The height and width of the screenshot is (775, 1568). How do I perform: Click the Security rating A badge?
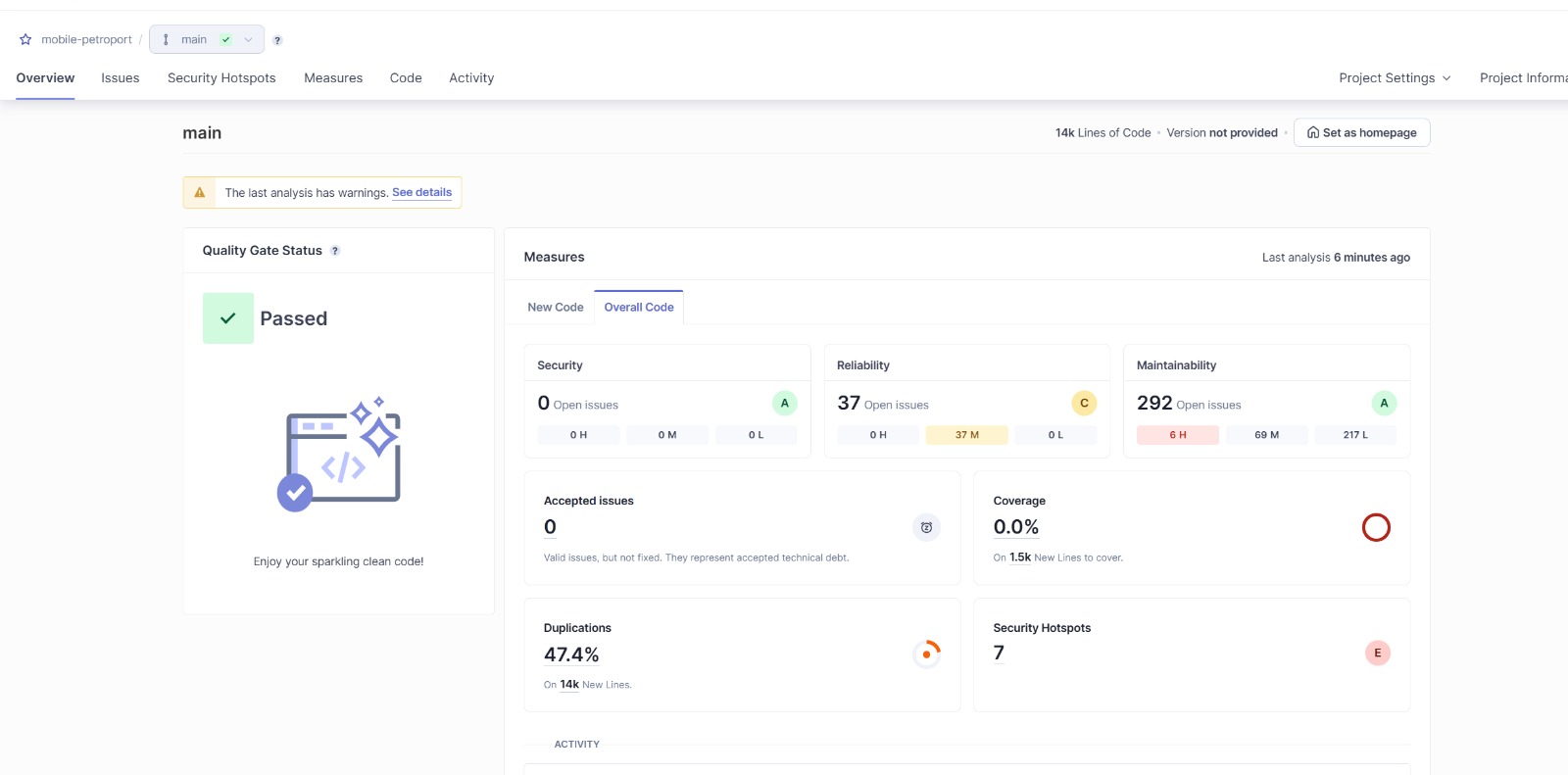(x=784, y=403)
